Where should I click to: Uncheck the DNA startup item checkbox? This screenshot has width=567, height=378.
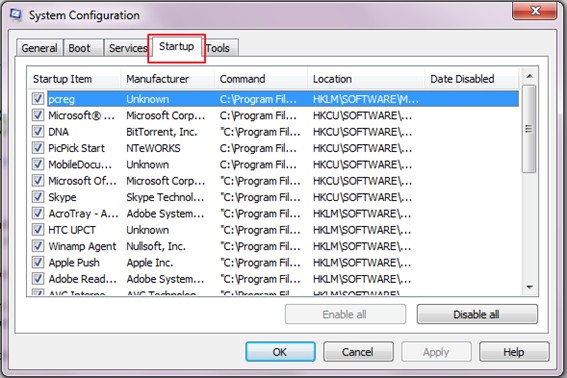pos(38,131)
